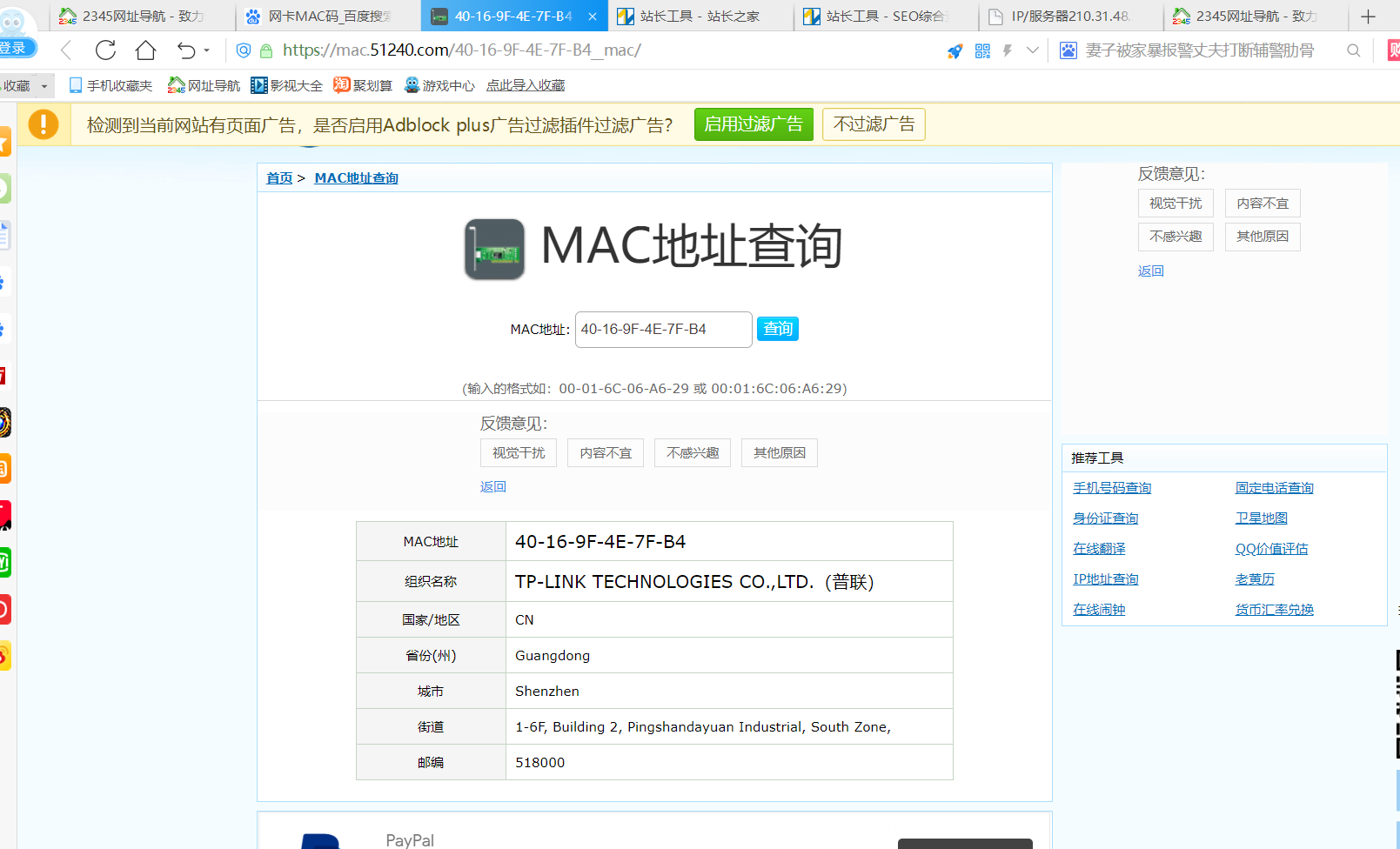This screenshot has width=1400, height=849.
Task: Open 影视大全 bookmark
Action: coord(287,85)
